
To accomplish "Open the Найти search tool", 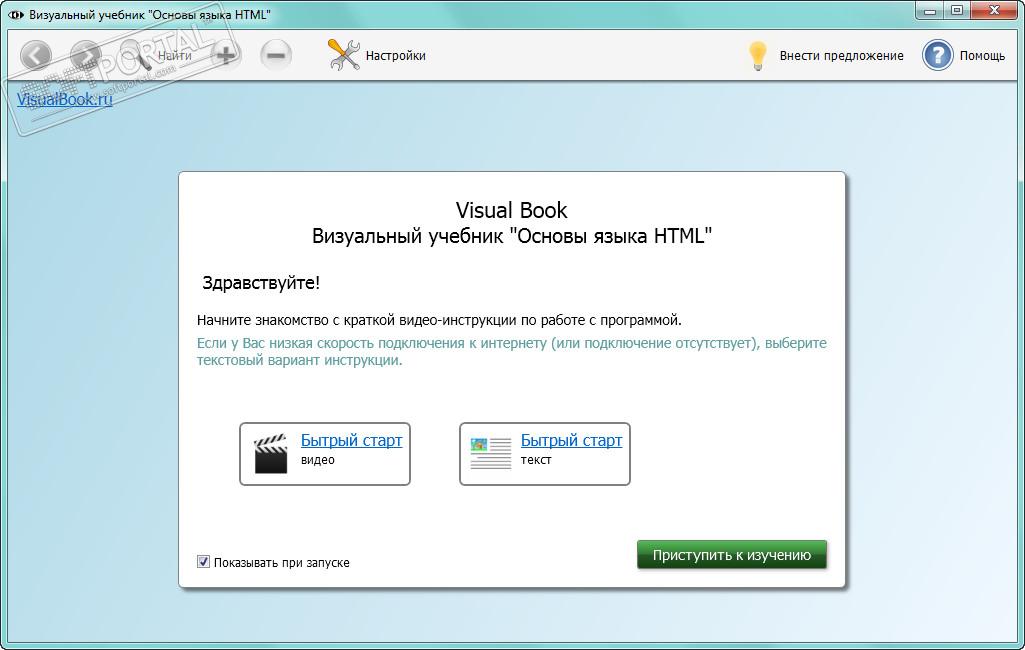I will pyautogui.click(x=157, y=56).
